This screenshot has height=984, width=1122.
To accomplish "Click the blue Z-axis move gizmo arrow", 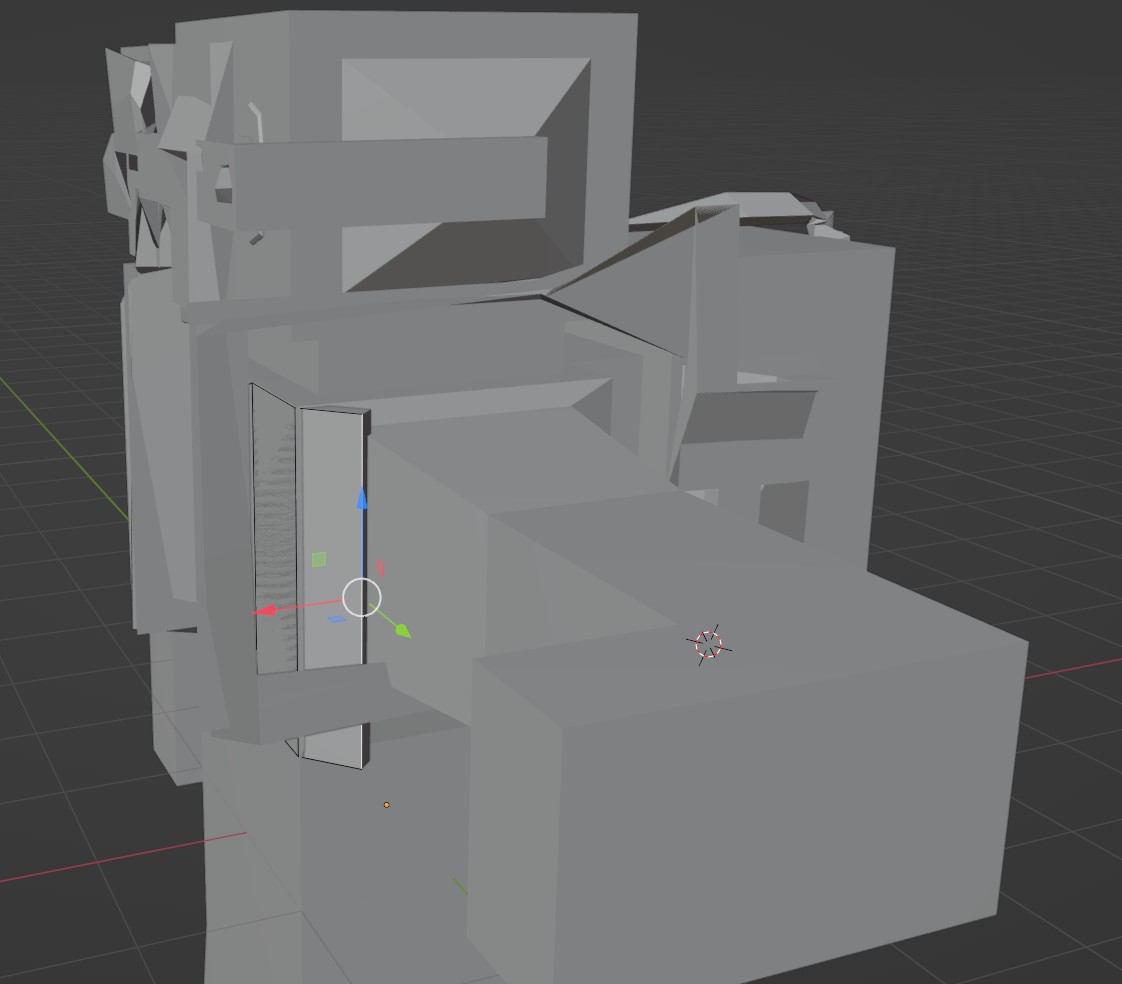I will pos(362,499).
